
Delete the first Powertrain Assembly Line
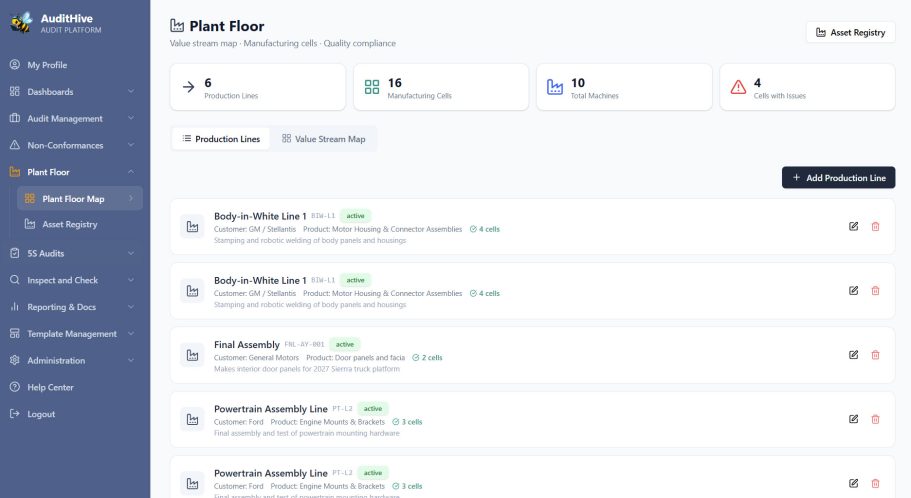[875, 419]
